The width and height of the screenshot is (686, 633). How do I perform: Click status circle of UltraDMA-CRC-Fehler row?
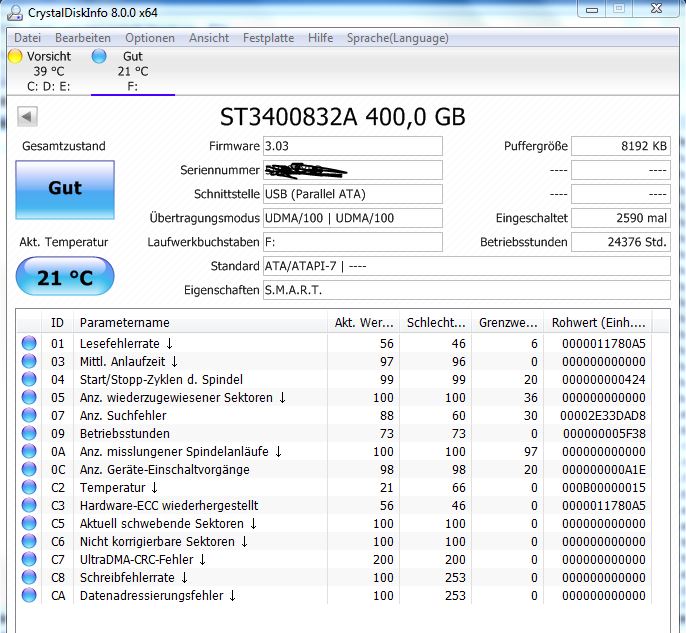[x=29, y=559]
